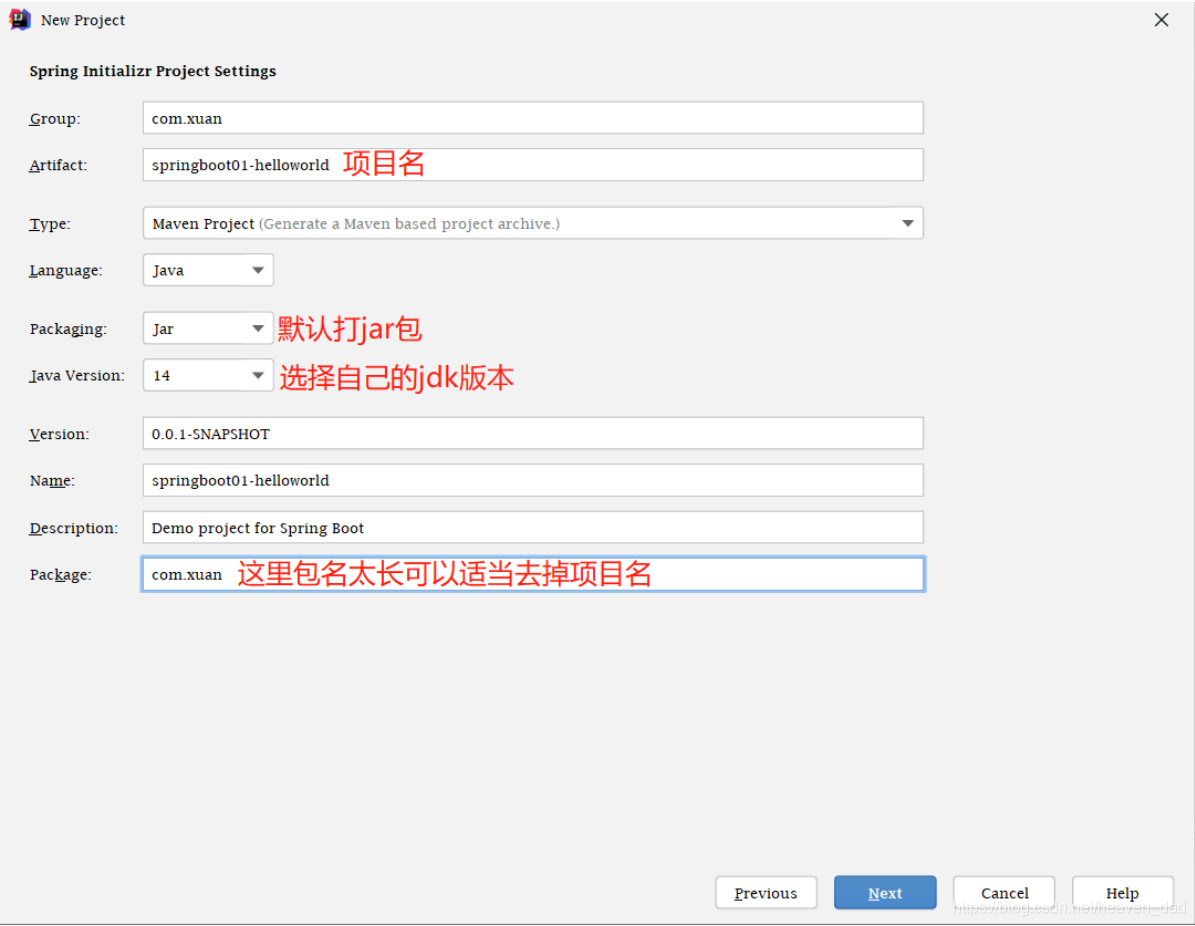
Task: Click the New Project title text
Action: click(x=83, y=21)
